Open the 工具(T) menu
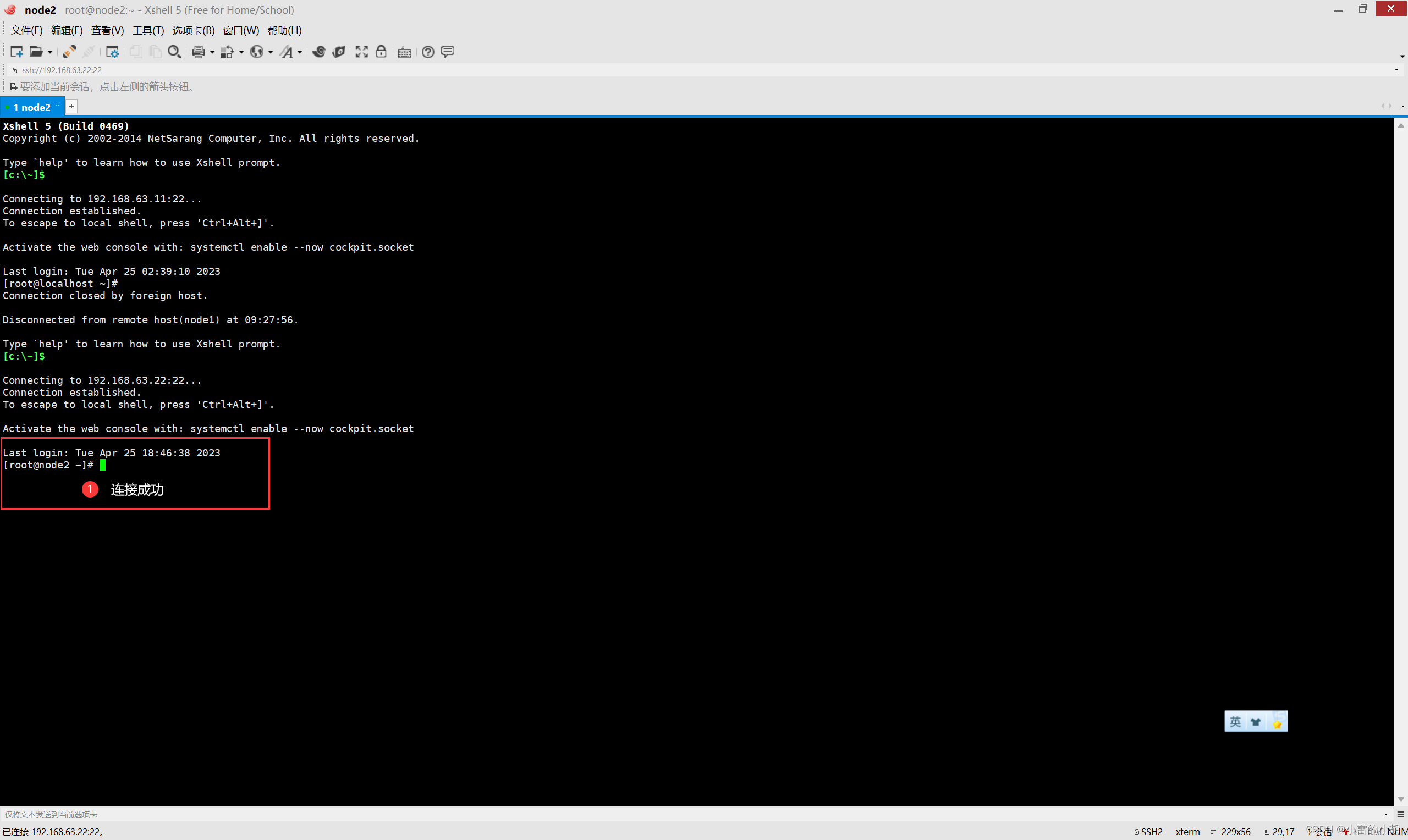The image size is (1408, 840). coord(148,31)
